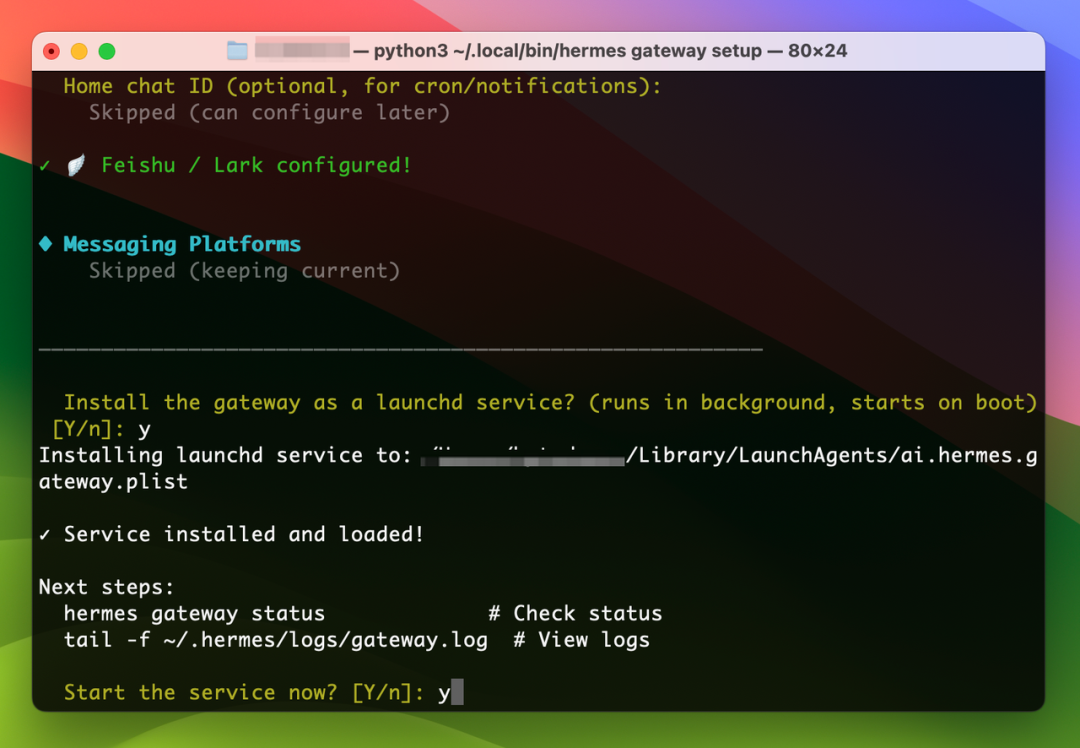
Task: Click the checkmark before Service installed
Action: point(45,534)
